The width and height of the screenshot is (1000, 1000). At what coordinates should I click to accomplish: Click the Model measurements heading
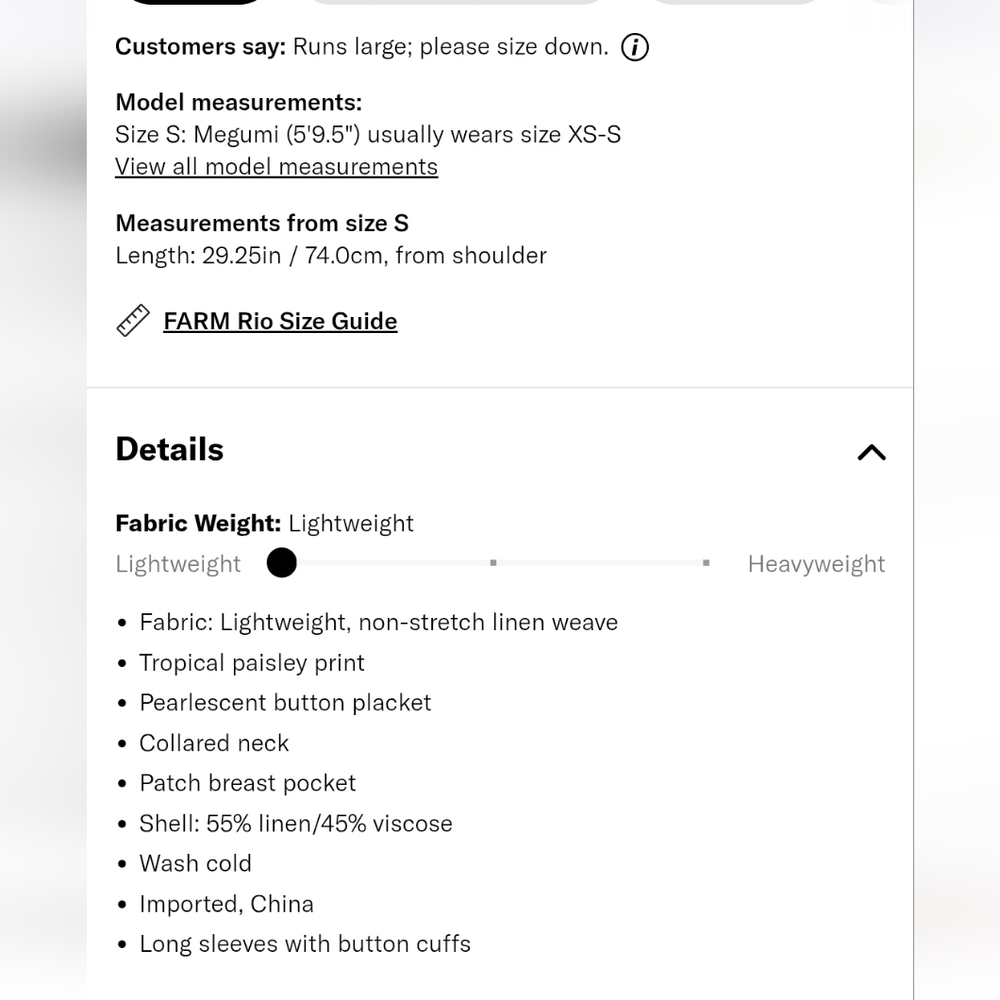pyautogui.click(x=239, y=102)
